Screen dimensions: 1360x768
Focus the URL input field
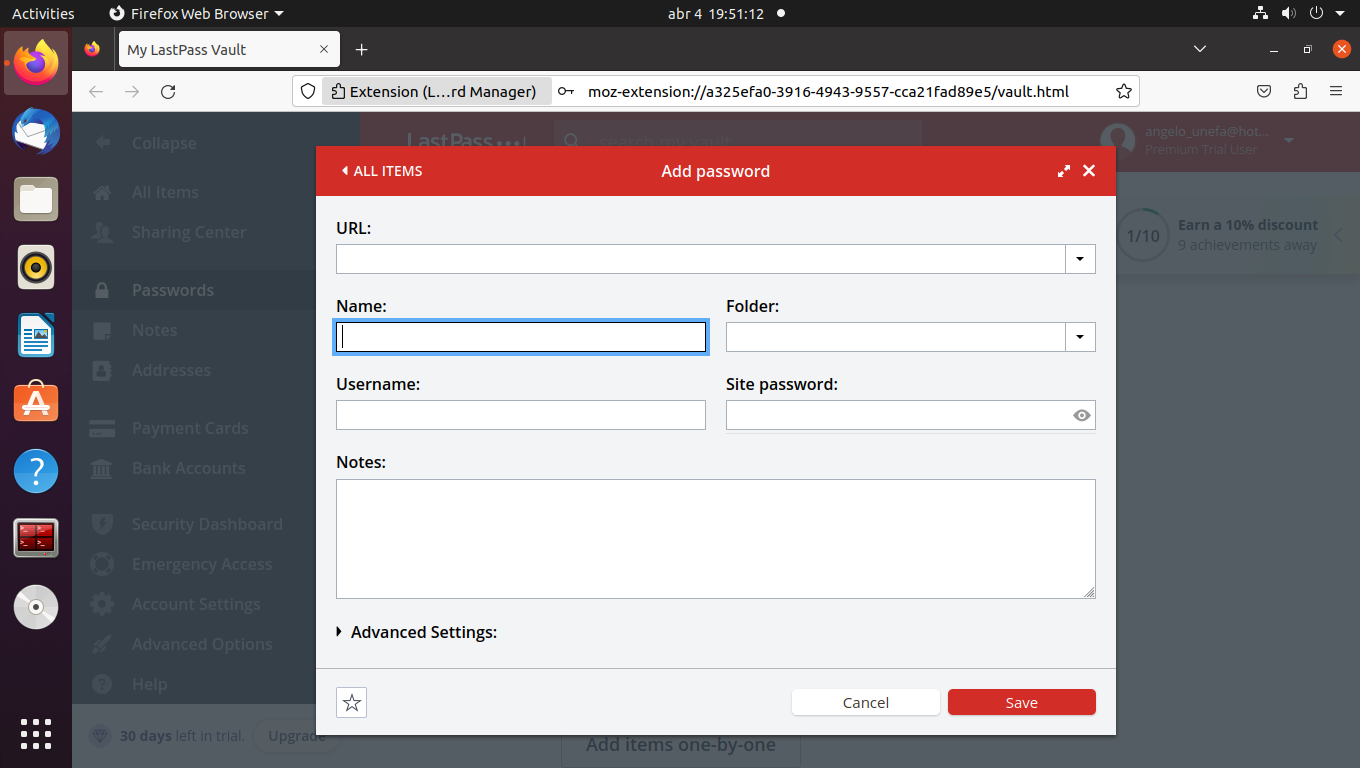(x=701, y=259)
